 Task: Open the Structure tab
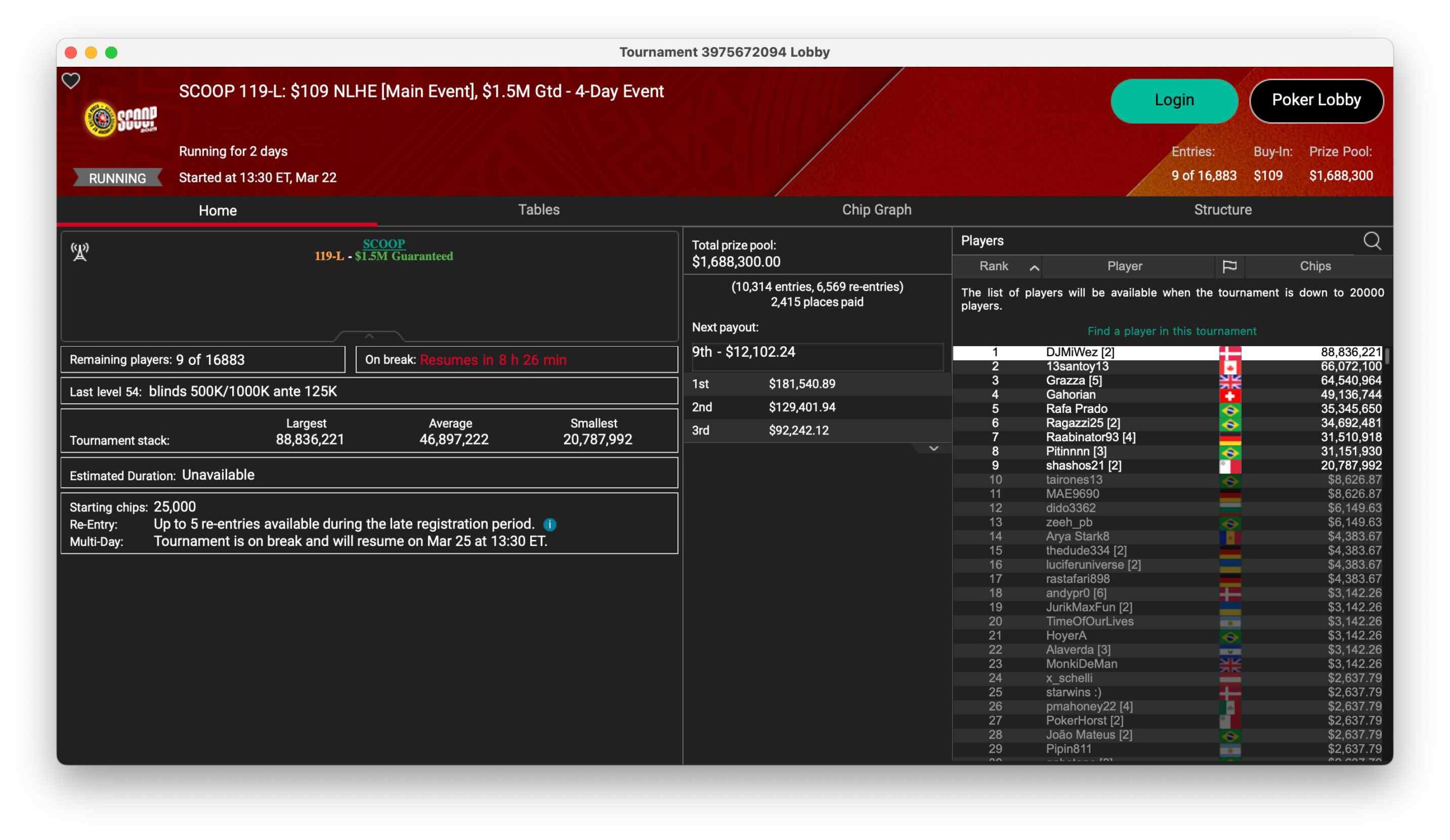click(x=1222, y=210)
